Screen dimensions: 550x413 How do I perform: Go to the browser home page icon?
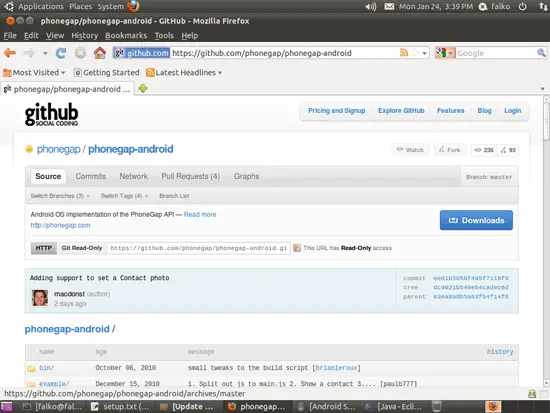coord(100,53)
